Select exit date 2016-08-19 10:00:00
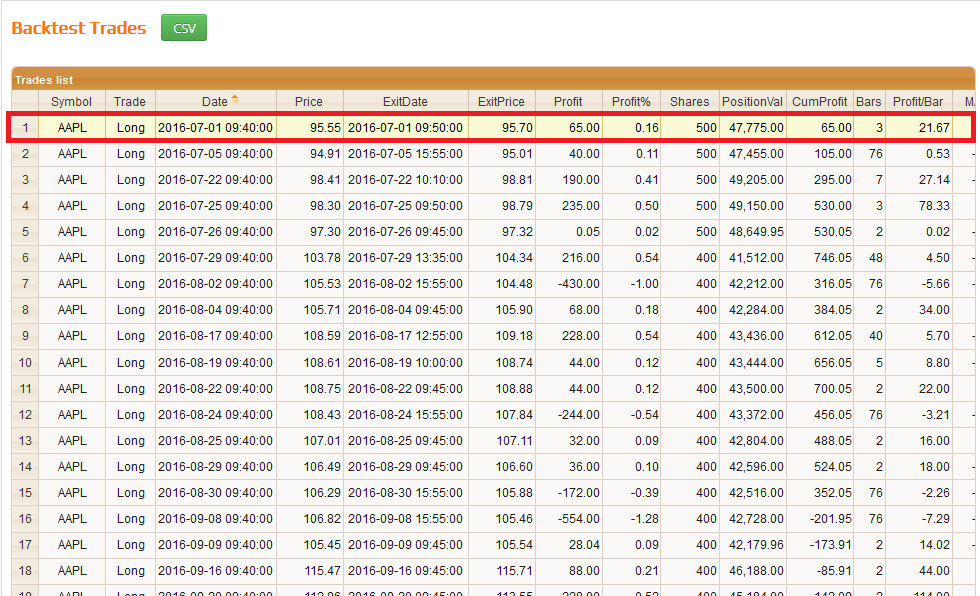 pyautogui.click(x=405, y=362)
